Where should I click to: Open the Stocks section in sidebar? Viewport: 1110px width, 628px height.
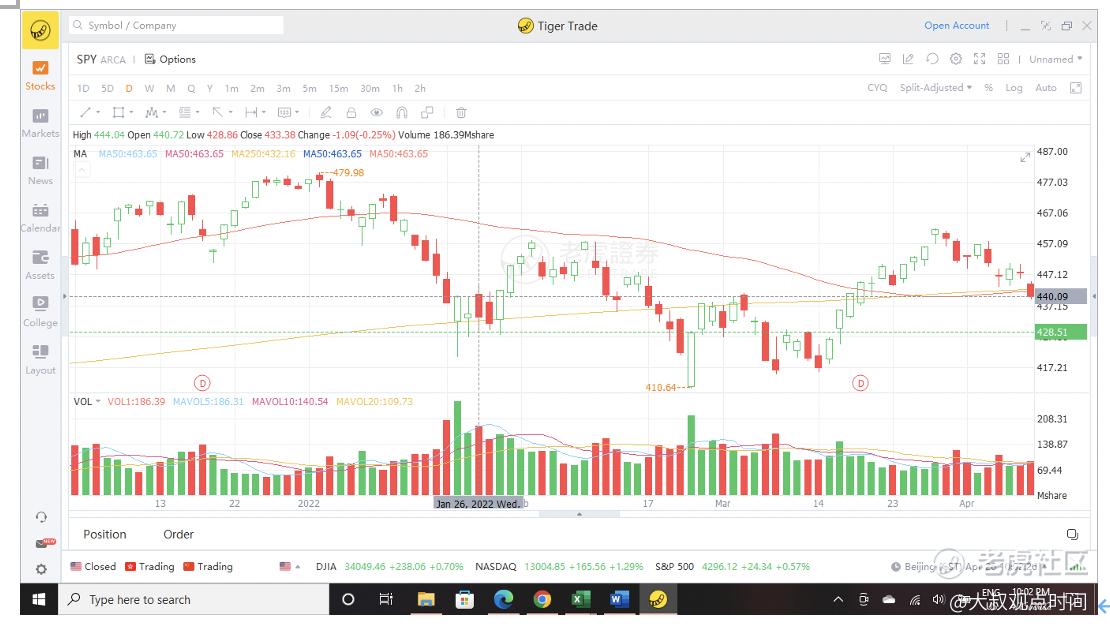(40, 76)
